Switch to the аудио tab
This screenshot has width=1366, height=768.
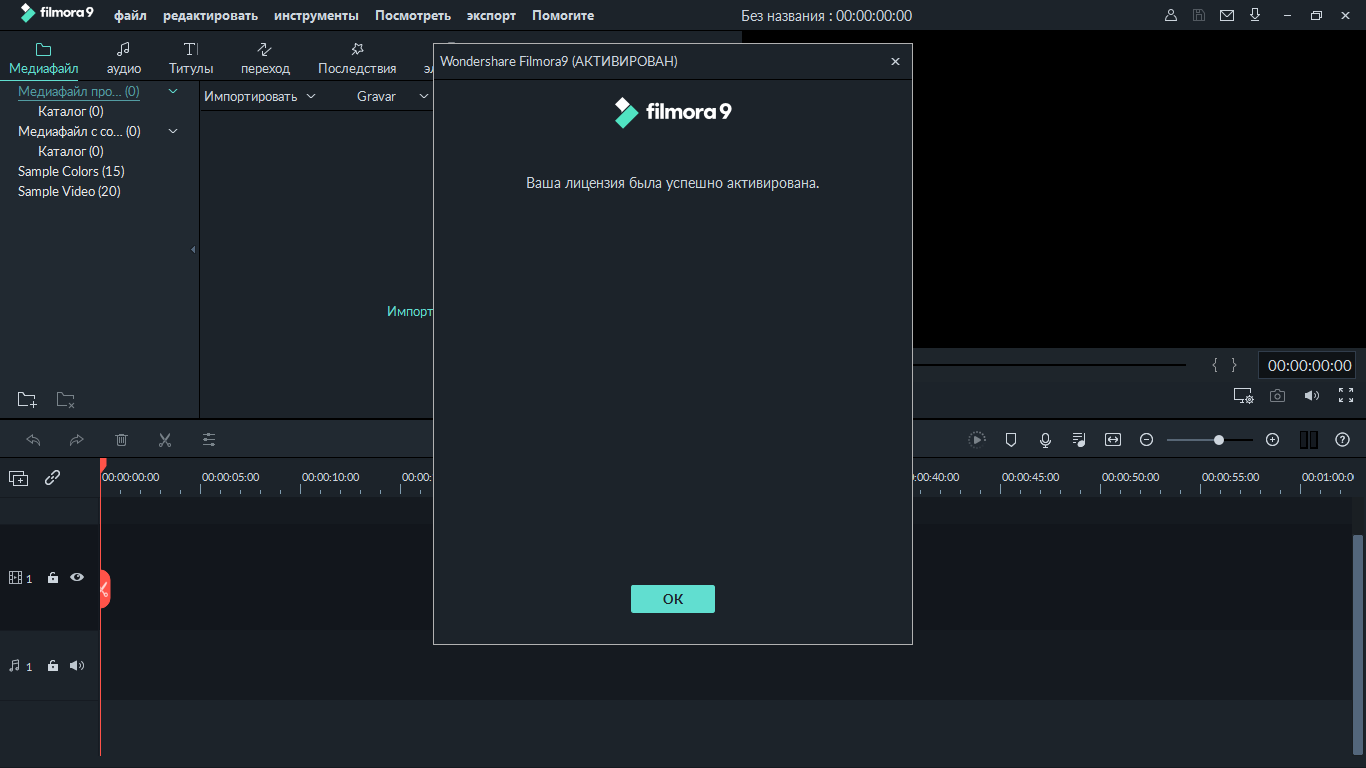[124, 58]
